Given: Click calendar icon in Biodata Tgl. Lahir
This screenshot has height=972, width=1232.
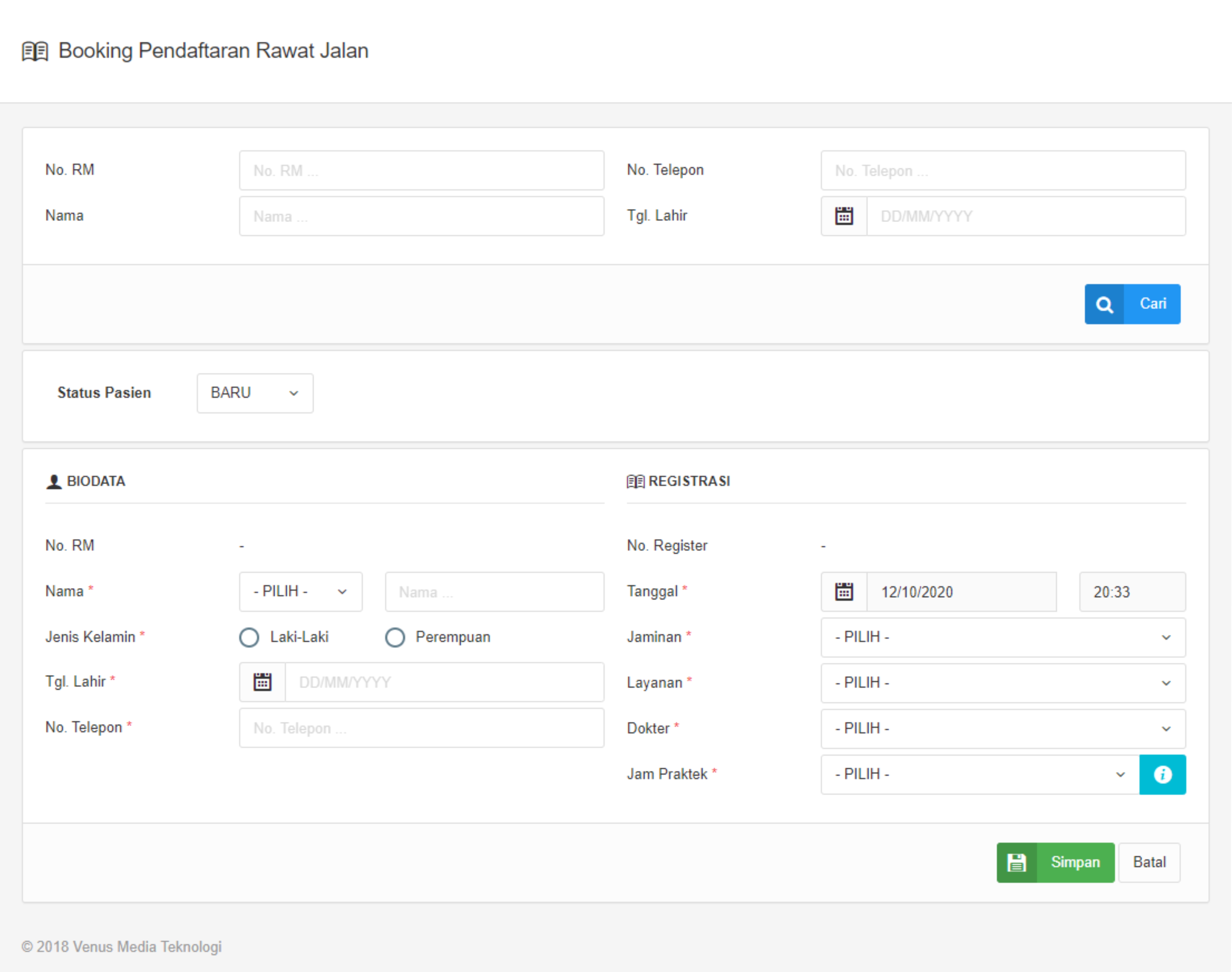Looking at the screenshot, I should [262, 682].
